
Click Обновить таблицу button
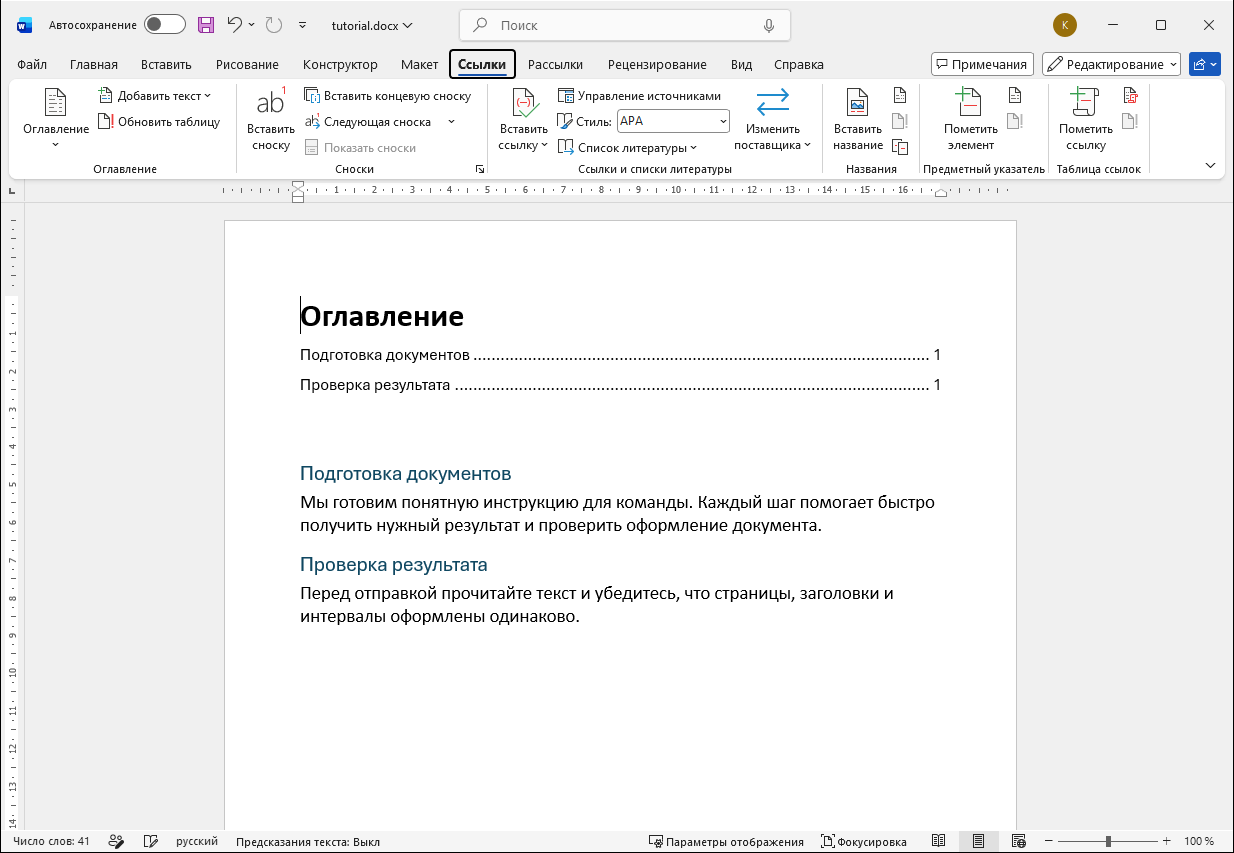coord(158,122)
